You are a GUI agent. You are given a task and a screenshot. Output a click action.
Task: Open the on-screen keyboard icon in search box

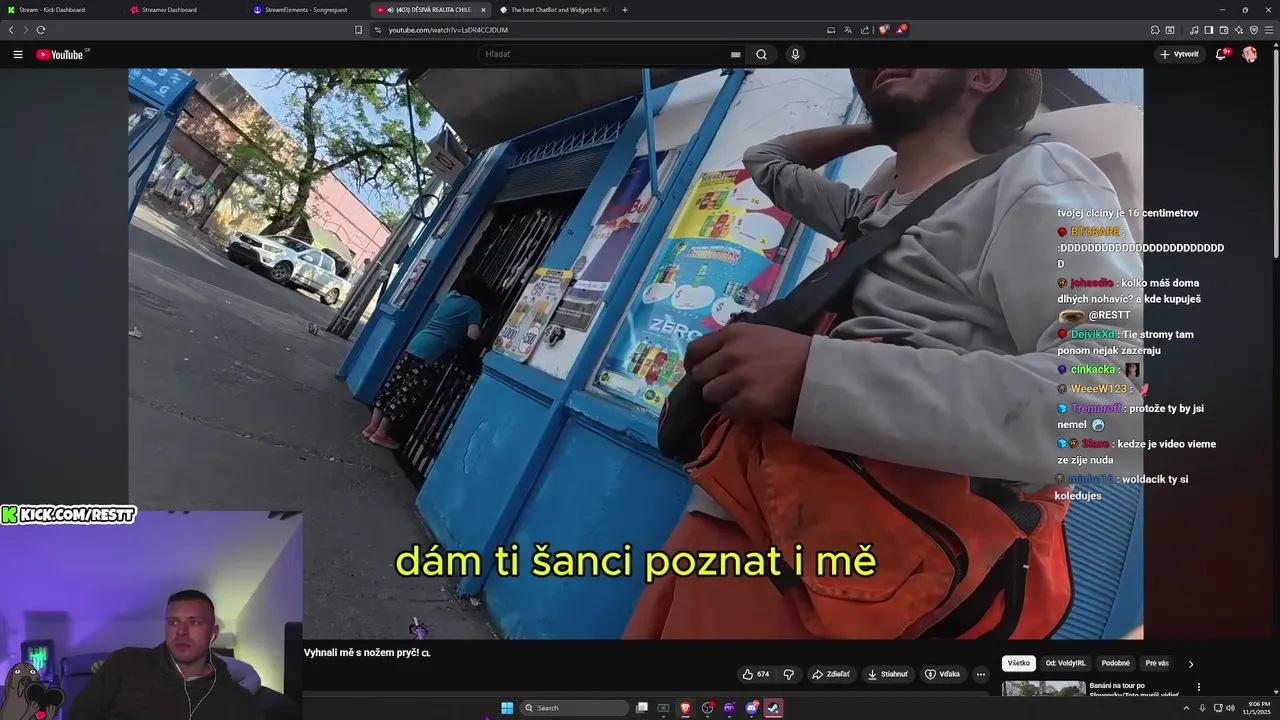coord(735,55)
